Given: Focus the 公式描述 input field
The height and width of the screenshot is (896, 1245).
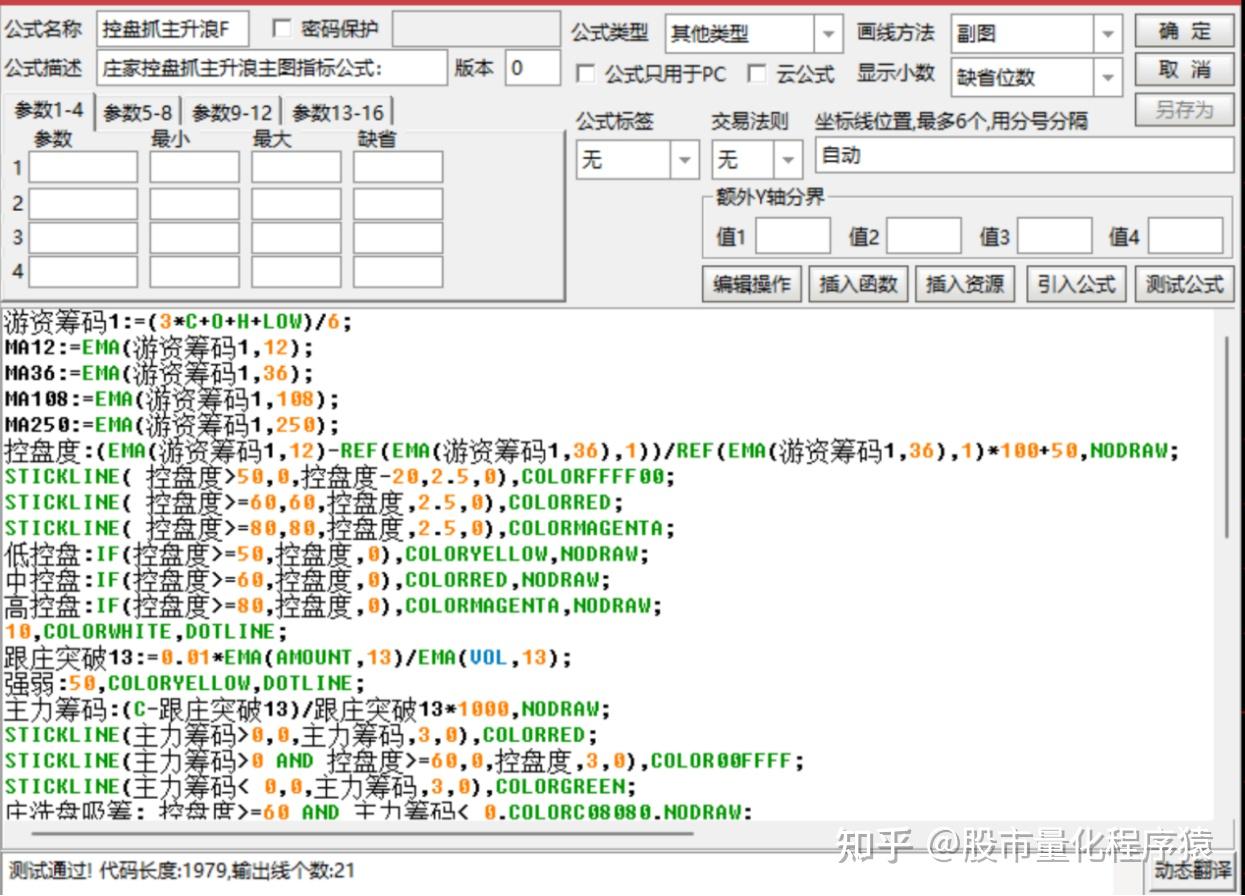Looking at the screenshot, I should [x=272, y=68].
